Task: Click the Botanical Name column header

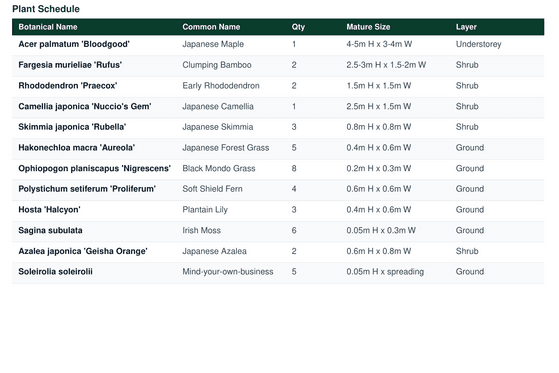Action: pyautogui.click(x=48, y=27)
